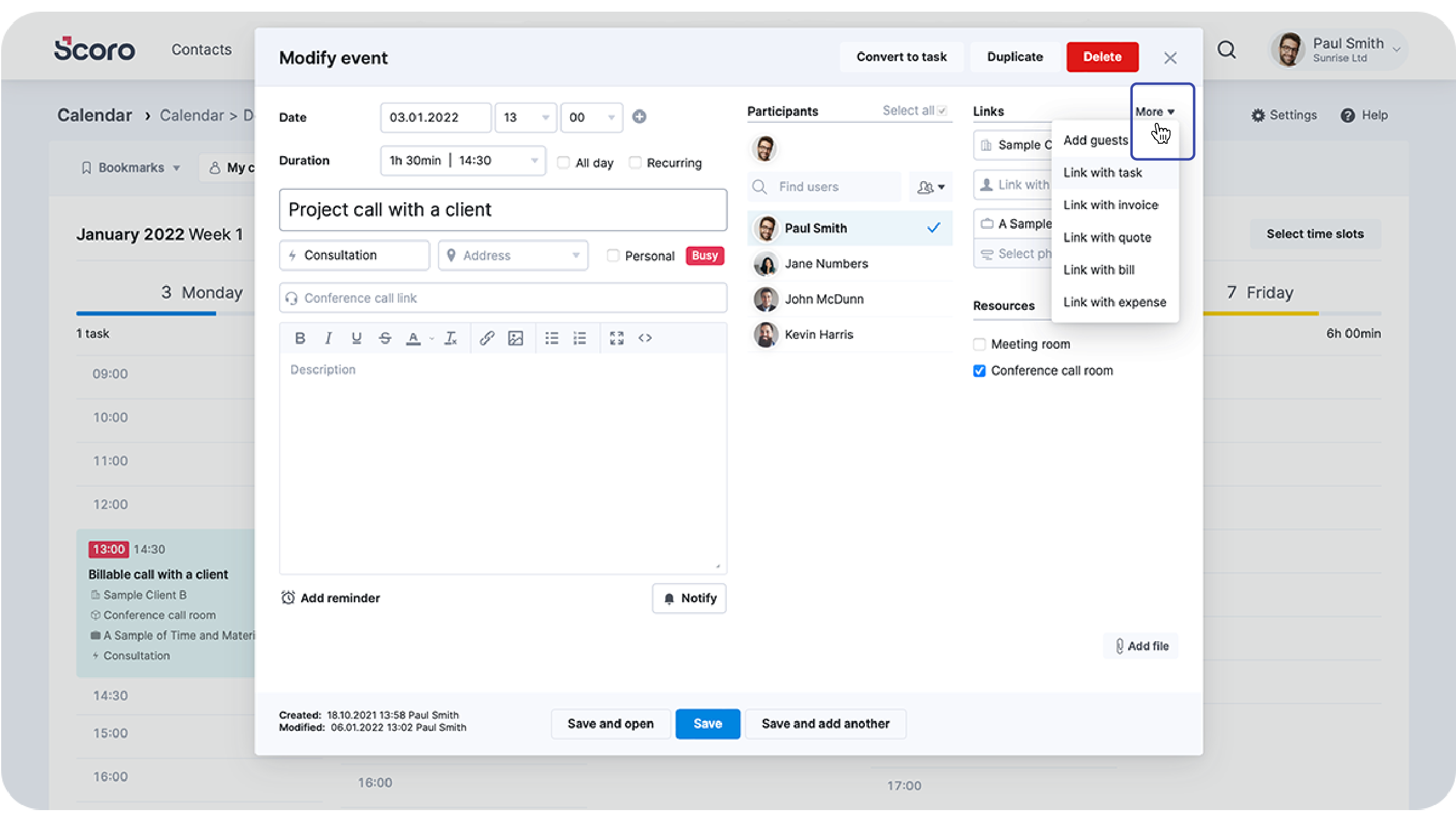
Task: Click Save and add another
Action: coord(825,724)
